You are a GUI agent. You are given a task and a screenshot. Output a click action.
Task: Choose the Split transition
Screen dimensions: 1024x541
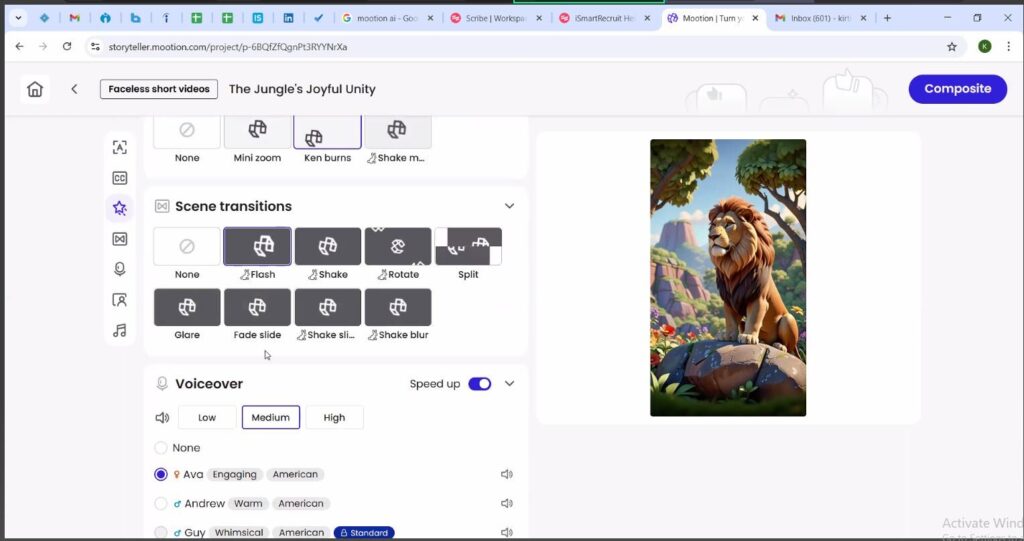(x=468, y=246)
